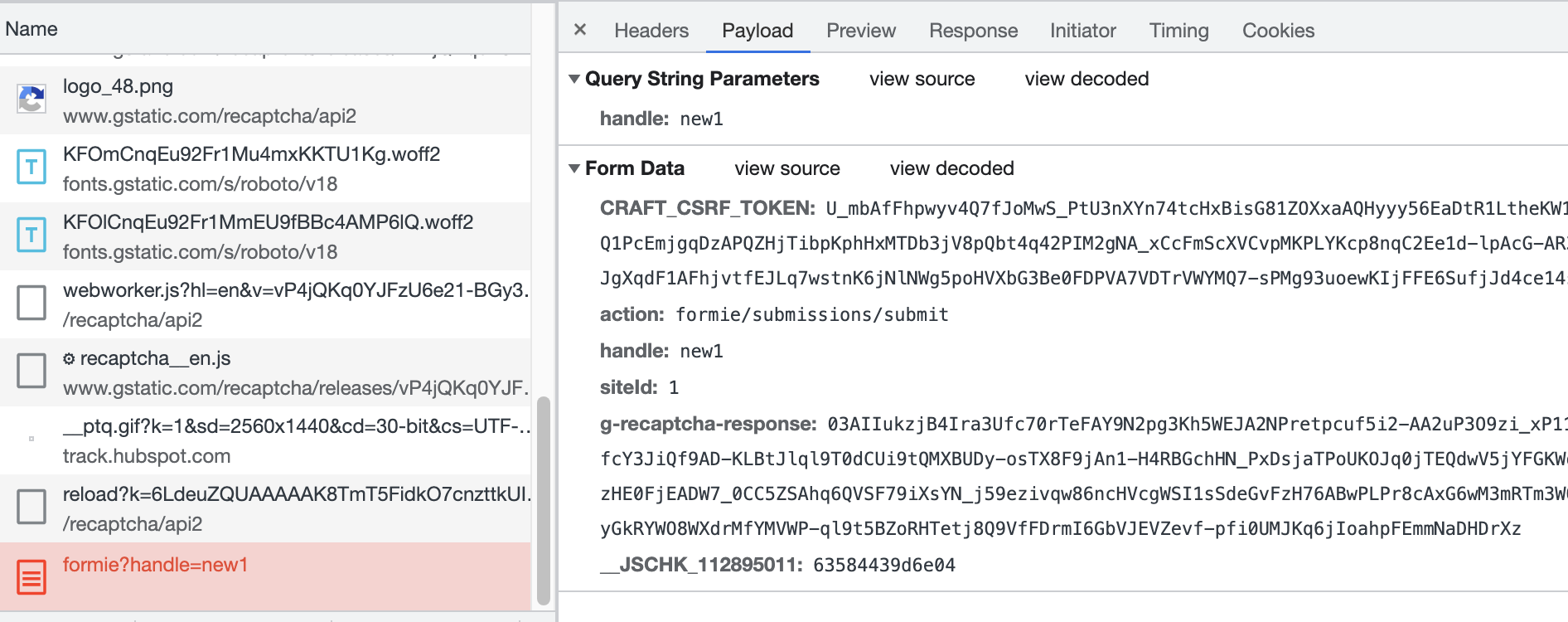Viewport: 1568px width, 622px height.
Task: Click the font icon for KFOlCnqEu92Fr1MmEU9fBBc4AMP6lQ.woff2
Action: click(31, 236)
